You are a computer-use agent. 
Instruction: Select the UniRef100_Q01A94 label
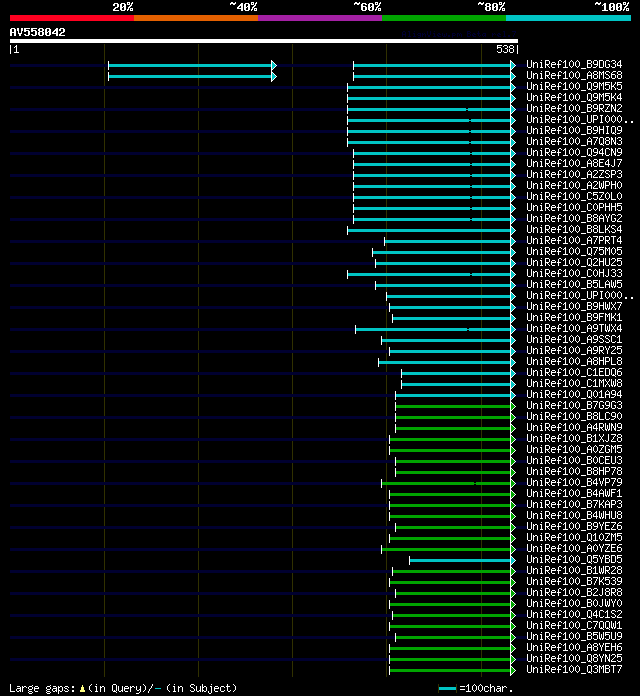tap(574, 394)
